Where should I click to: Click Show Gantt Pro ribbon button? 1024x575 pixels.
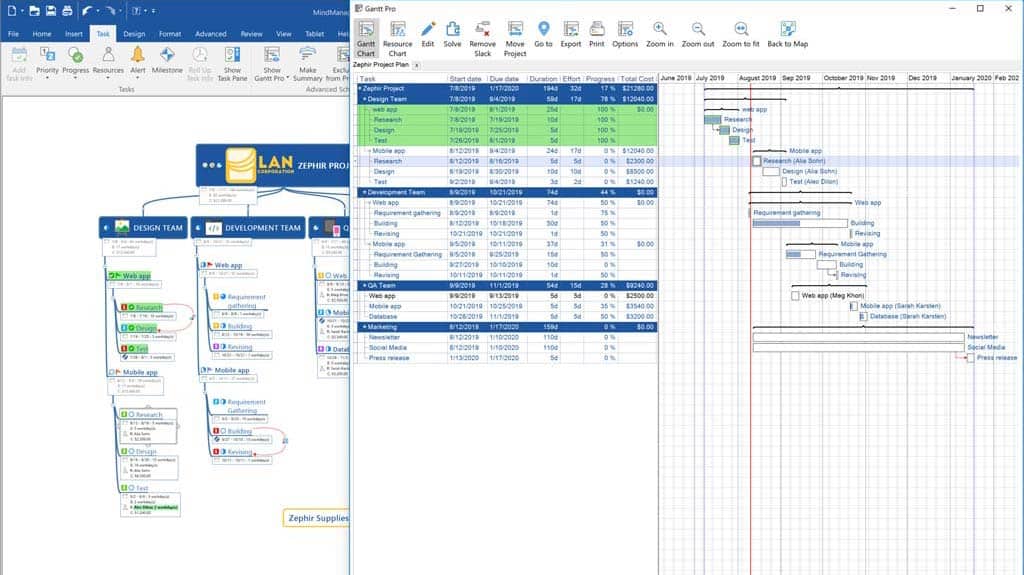pos(272,63)
